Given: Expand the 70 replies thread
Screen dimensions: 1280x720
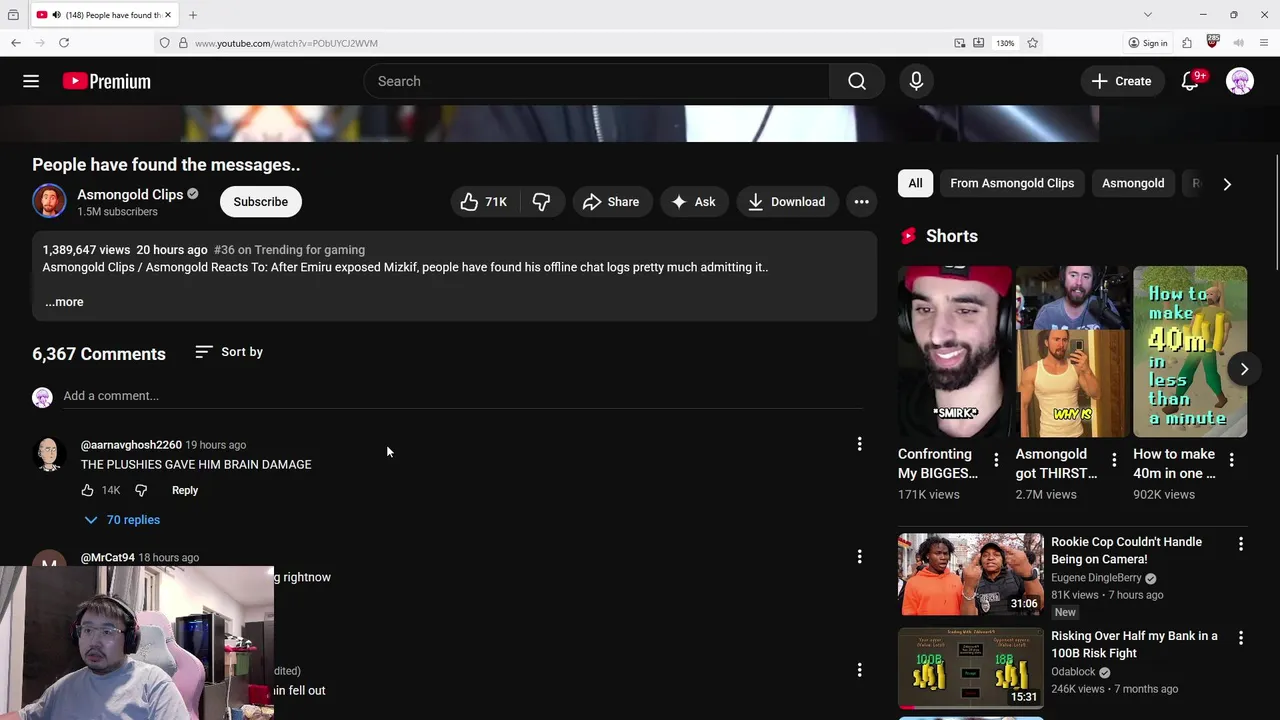Looking at the screenshot, I should 122,520.
